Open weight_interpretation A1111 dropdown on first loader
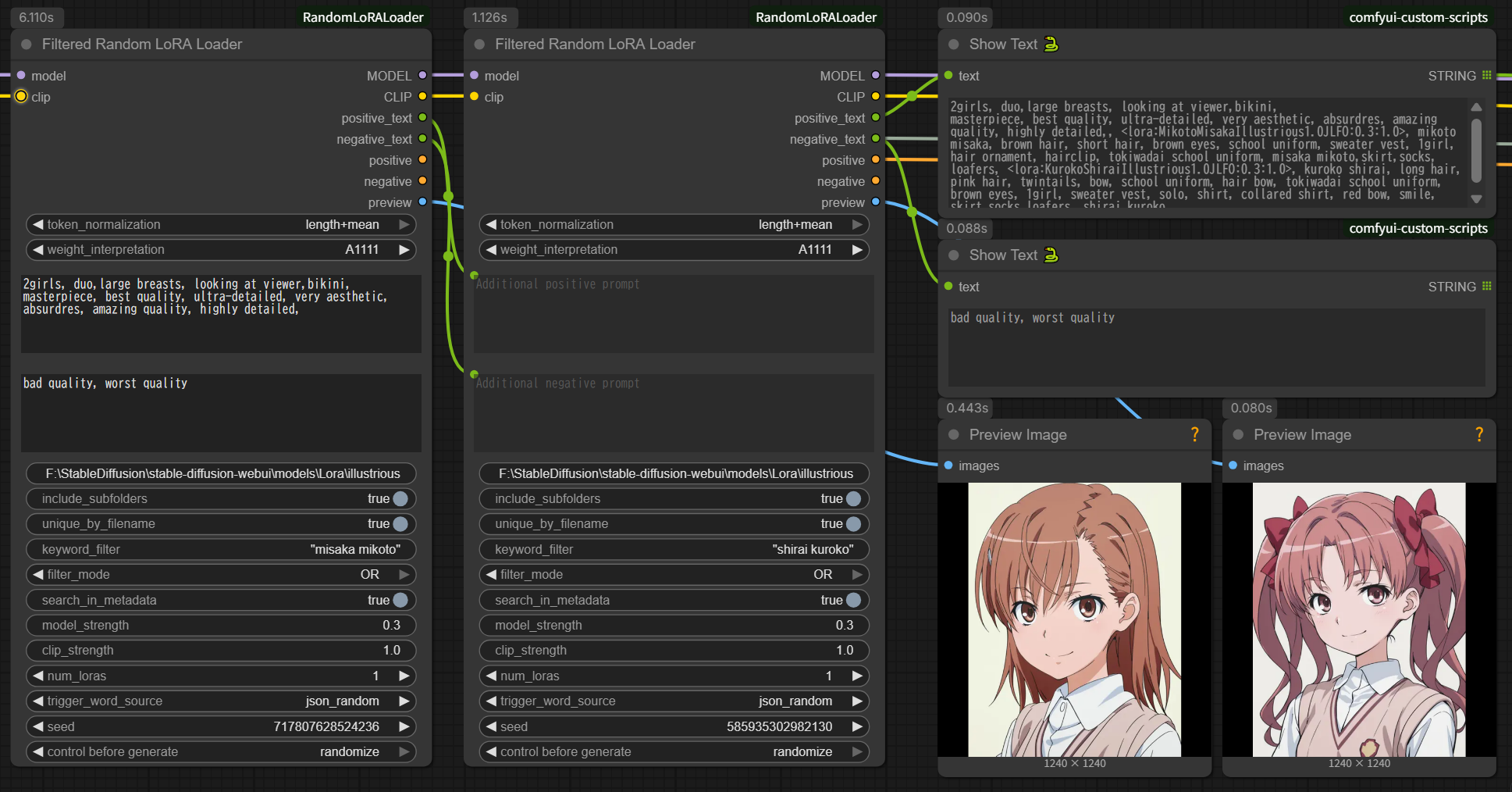The height and width of the screenshot is (792, 1512). (221, 249)
